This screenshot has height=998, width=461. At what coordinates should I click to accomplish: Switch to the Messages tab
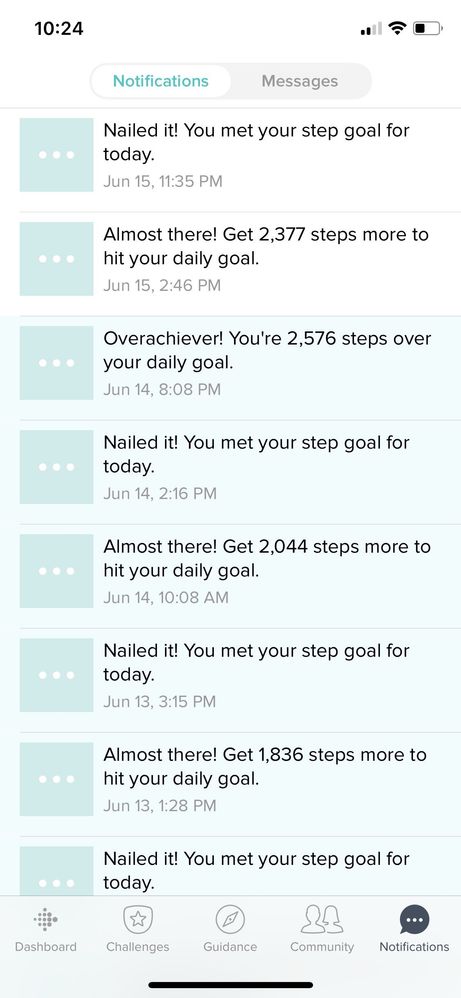tap(300, 81)
